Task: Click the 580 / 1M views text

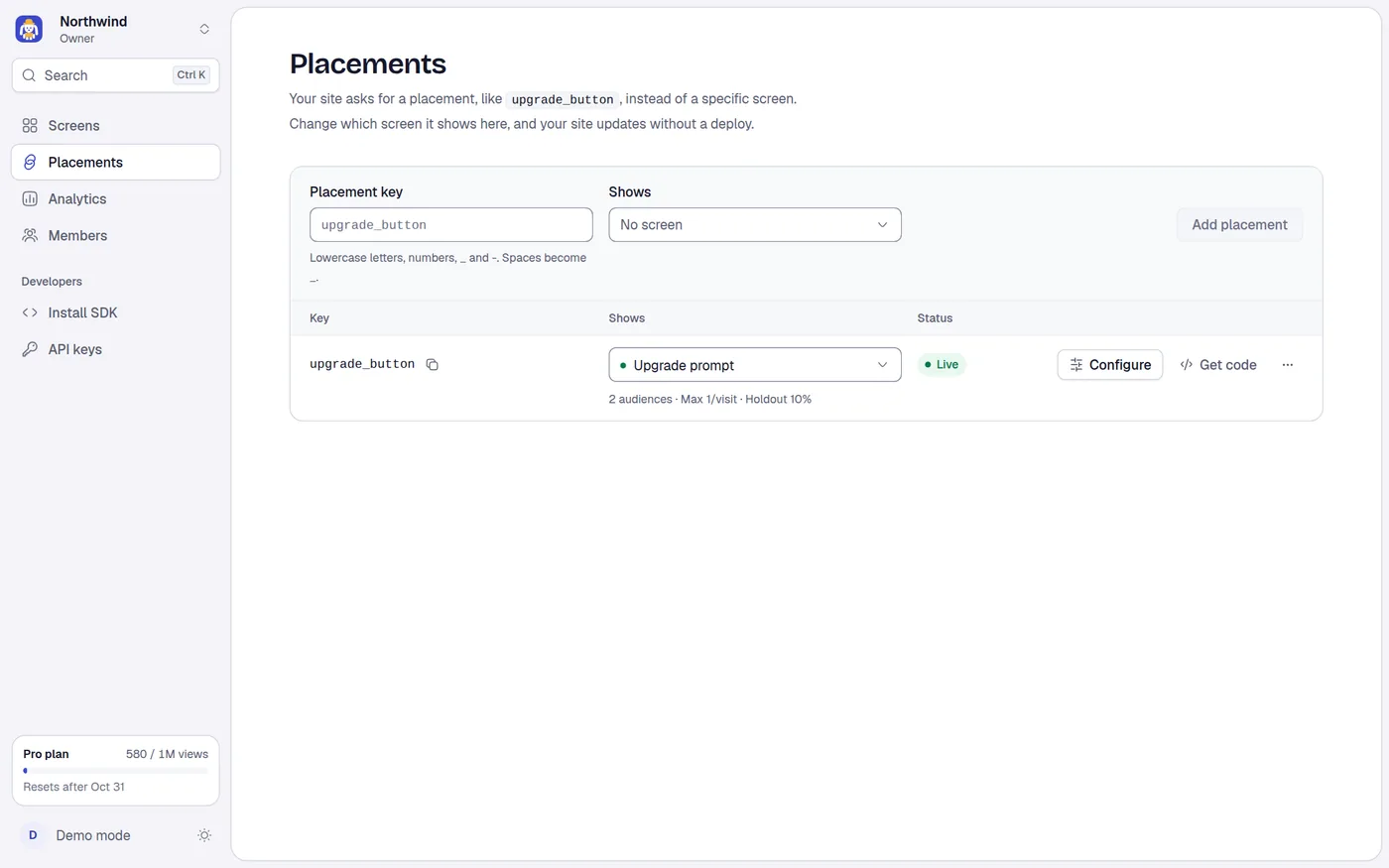Action: [x=167, y=754]
